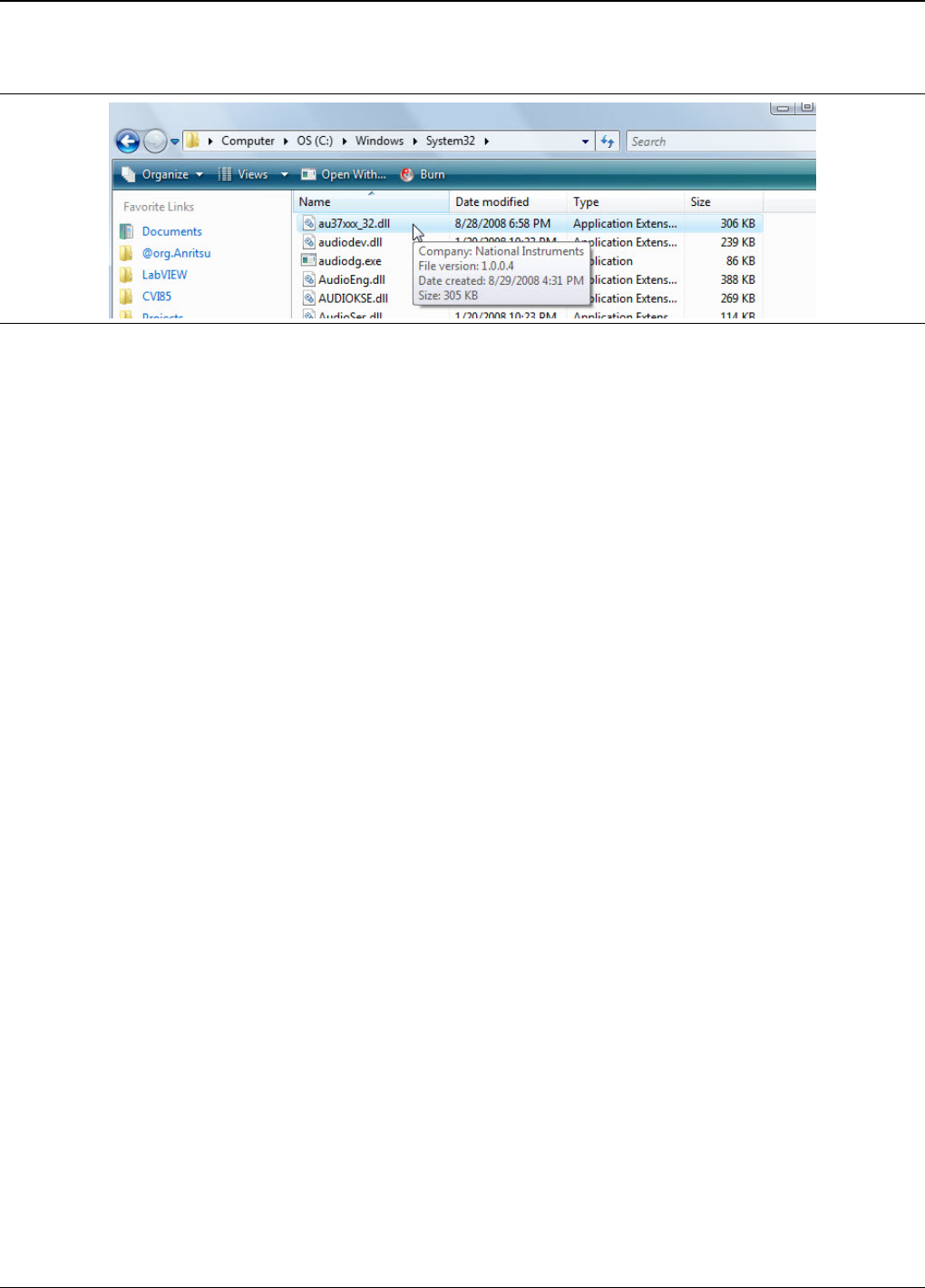Select Computer in the address path

pos(248,141)
